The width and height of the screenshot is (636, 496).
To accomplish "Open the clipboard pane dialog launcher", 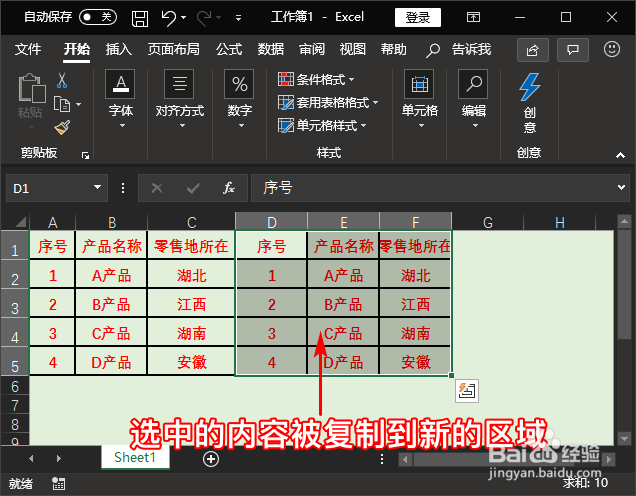I will [x=85, y=155].
